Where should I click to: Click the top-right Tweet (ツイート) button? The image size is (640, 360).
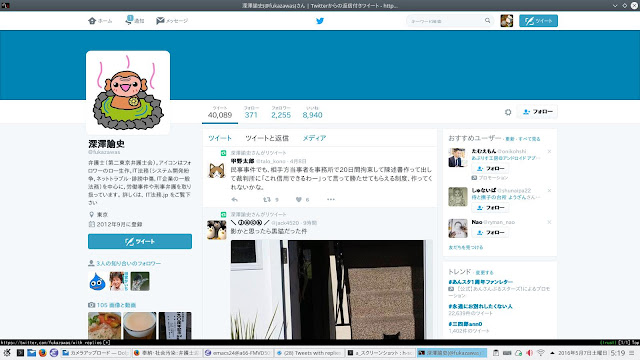[x=538, y=21]
